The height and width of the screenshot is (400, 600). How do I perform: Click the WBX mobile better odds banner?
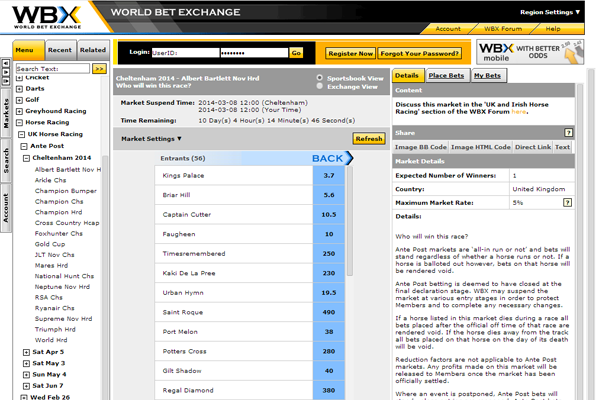(x=530, y=52)
